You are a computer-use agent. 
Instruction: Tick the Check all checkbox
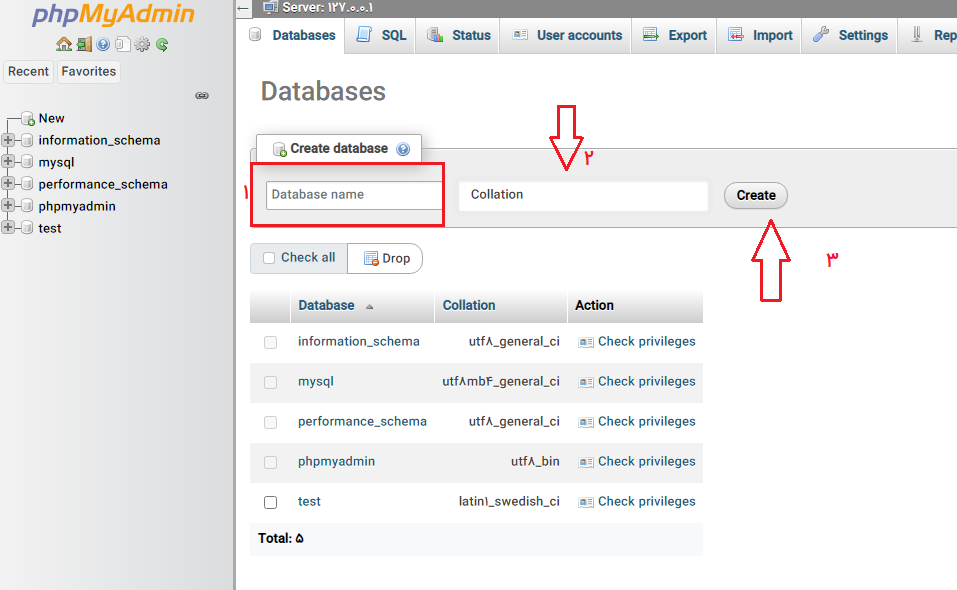pos(269,258)
